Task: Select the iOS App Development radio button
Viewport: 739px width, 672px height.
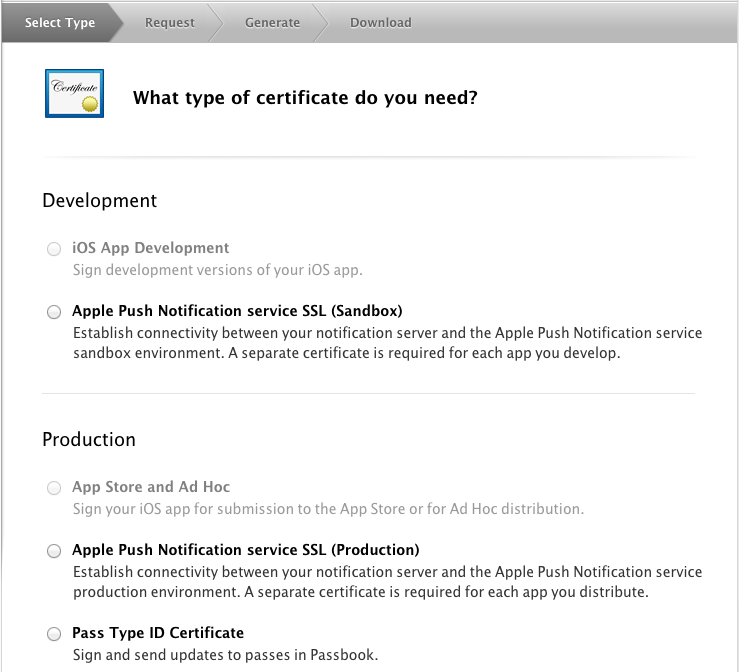Action: [54, 249]
